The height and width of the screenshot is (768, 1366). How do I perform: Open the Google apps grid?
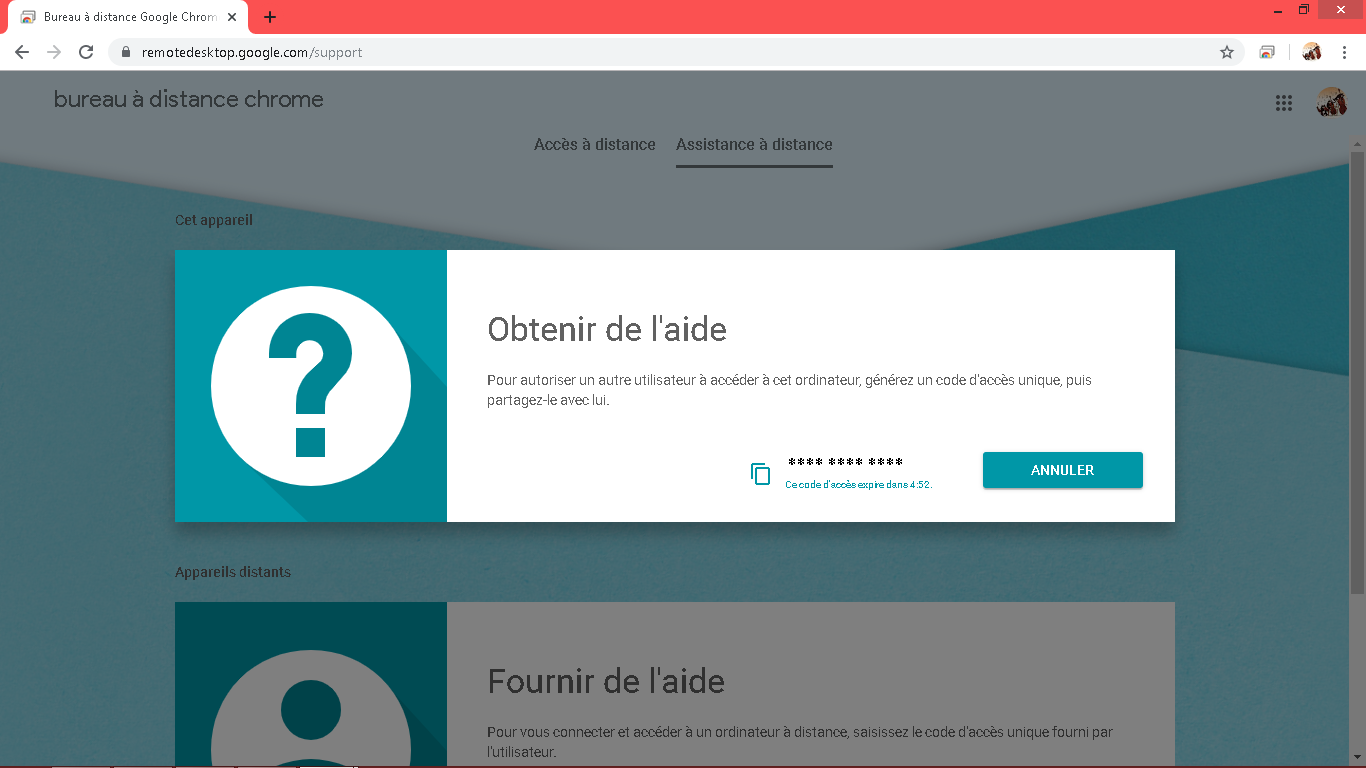1284,103
